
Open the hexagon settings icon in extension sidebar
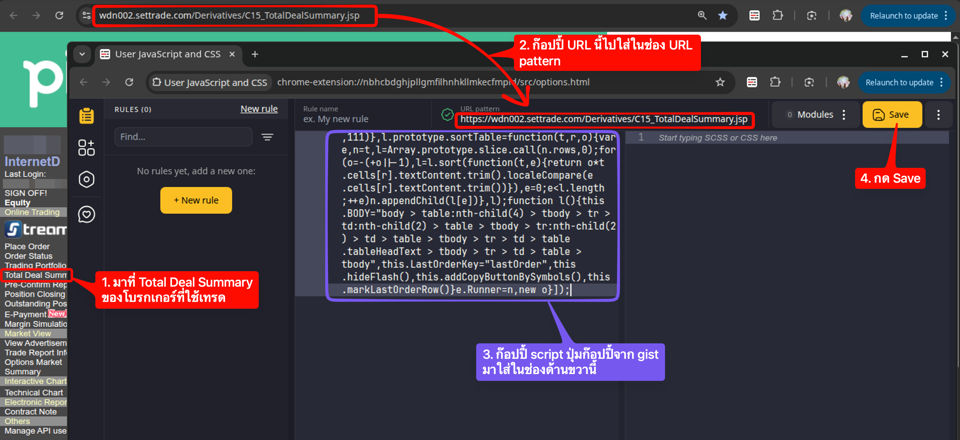click(x=86, y=180)
